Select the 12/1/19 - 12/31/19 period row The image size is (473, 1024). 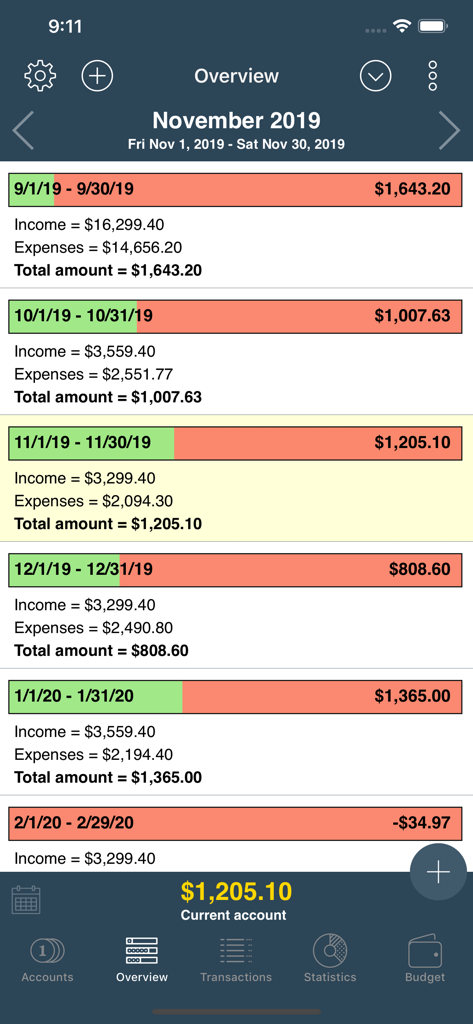point(236,605)
